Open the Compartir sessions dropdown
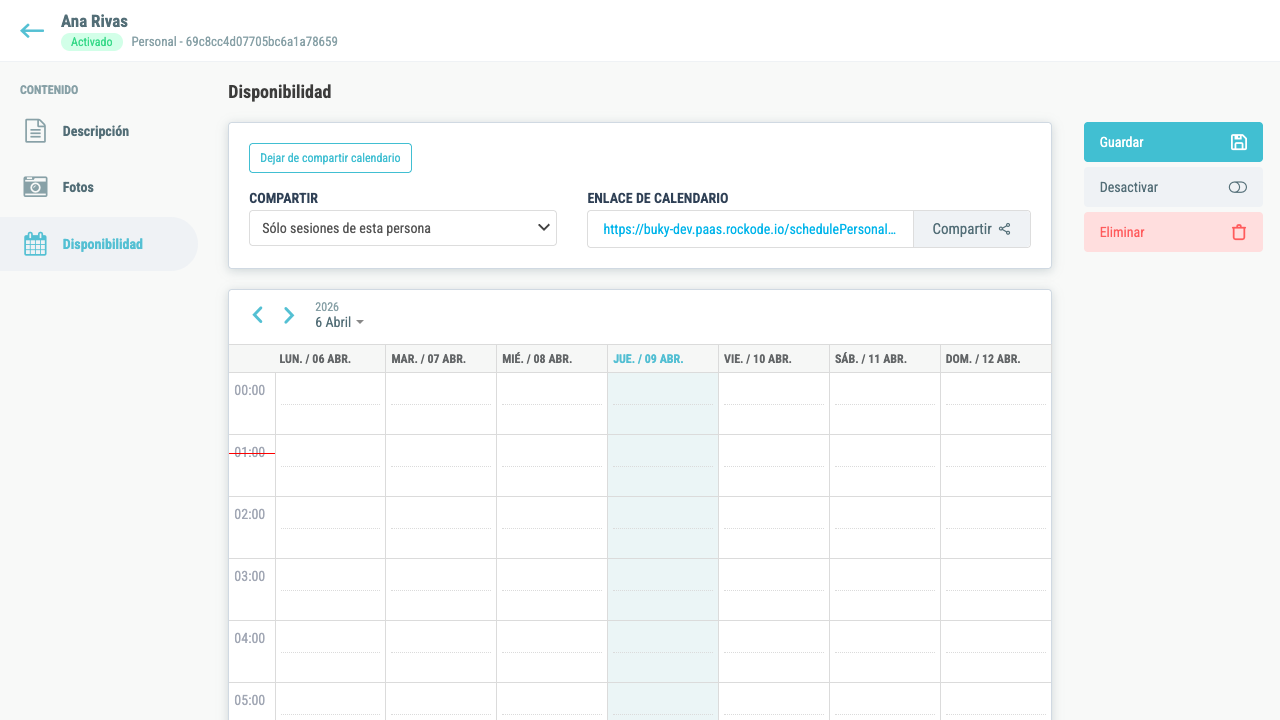Screen dimensions: 1280x720 (x=403, y=228)
